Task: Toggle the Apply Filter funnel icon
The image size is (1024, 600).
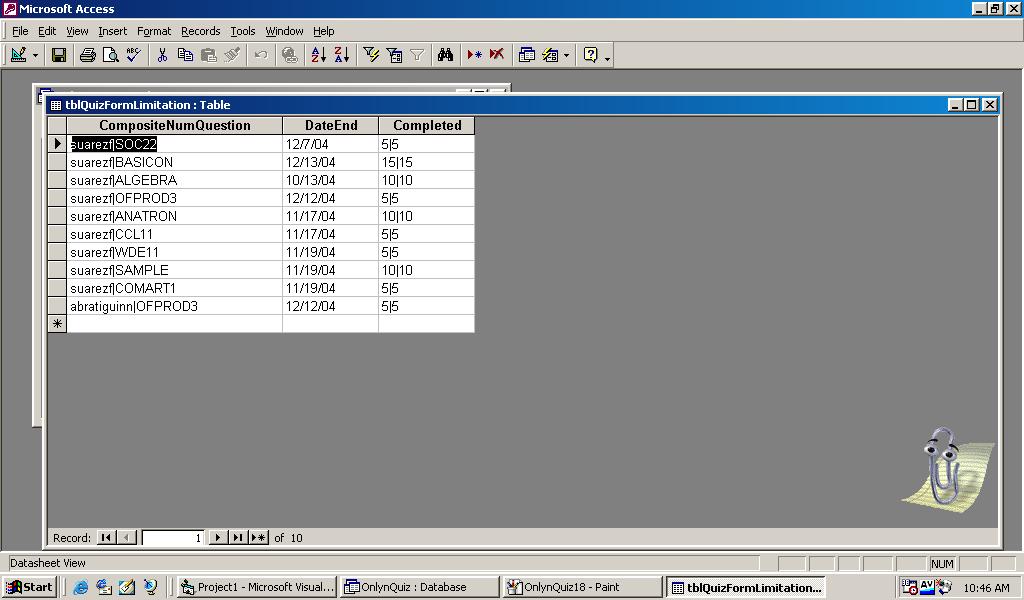Action: [x=417, y=55]
